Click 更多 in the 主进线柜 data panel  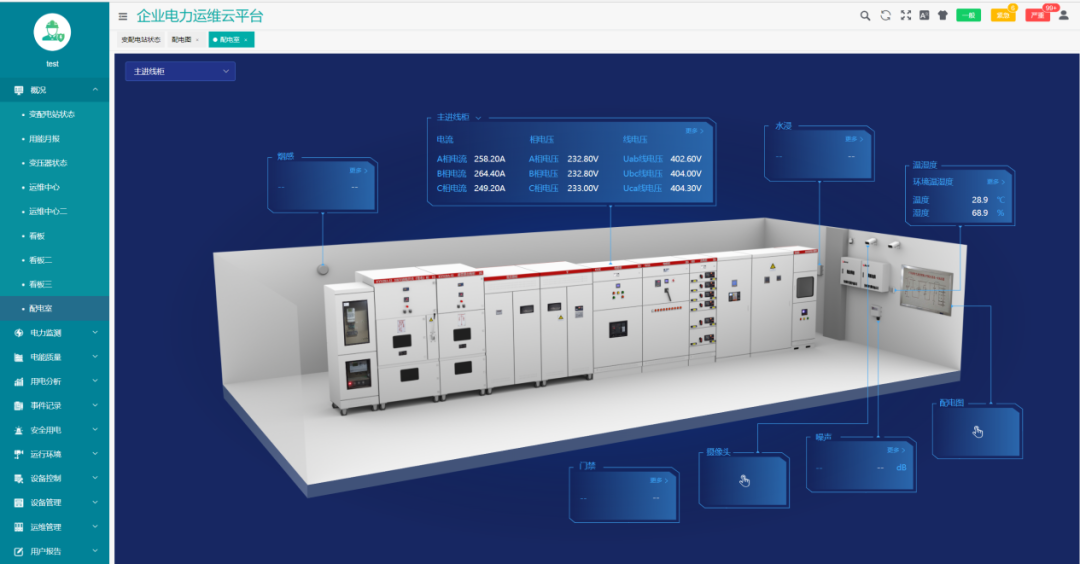694,131
